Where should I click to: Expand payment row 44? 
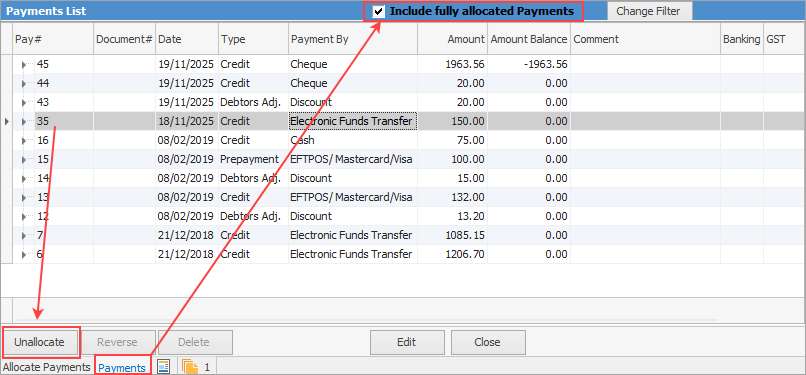point(24,84)
